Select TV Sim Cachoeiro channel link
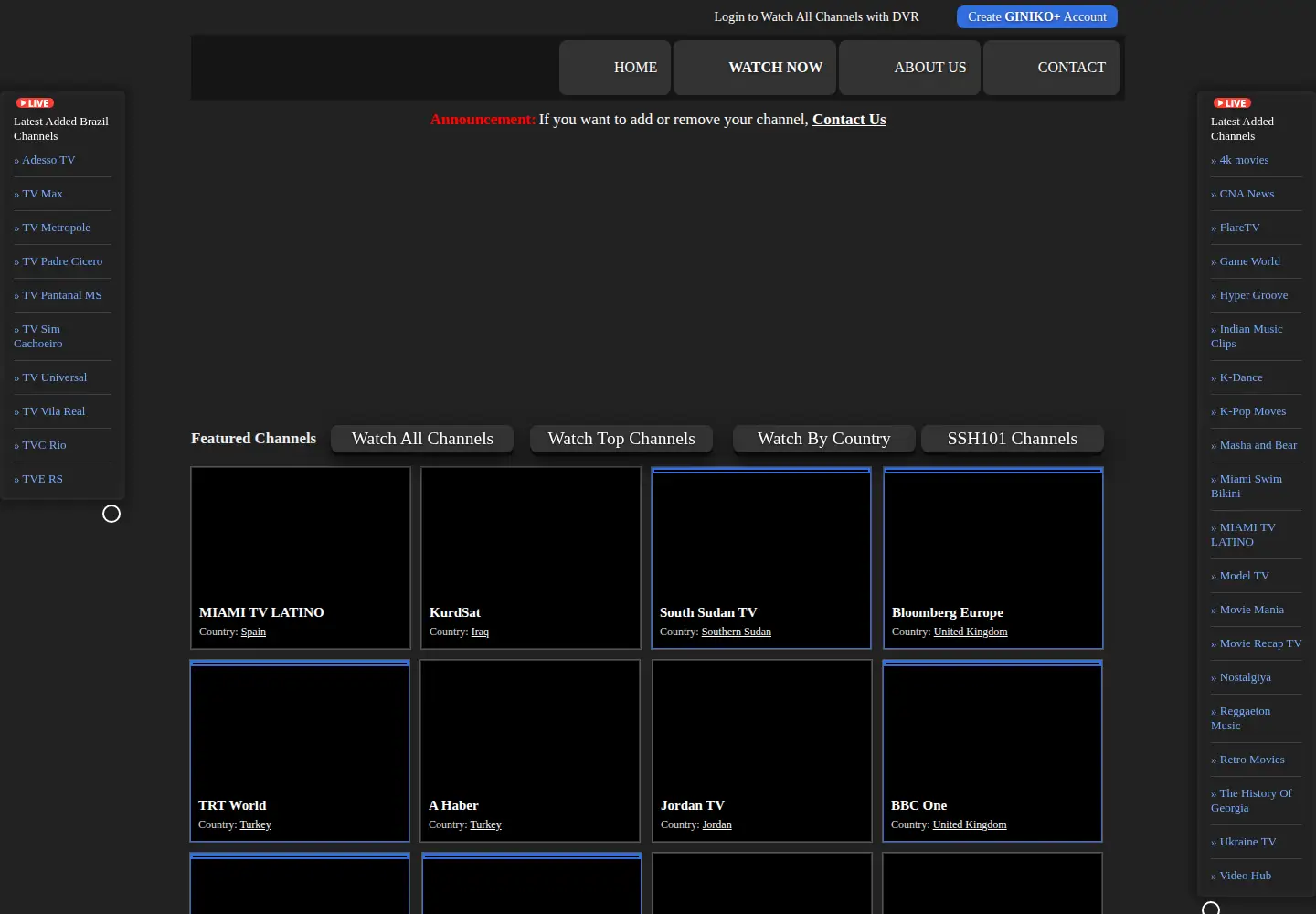Viewport: 1316px width, 914px height. coord(38,336)
